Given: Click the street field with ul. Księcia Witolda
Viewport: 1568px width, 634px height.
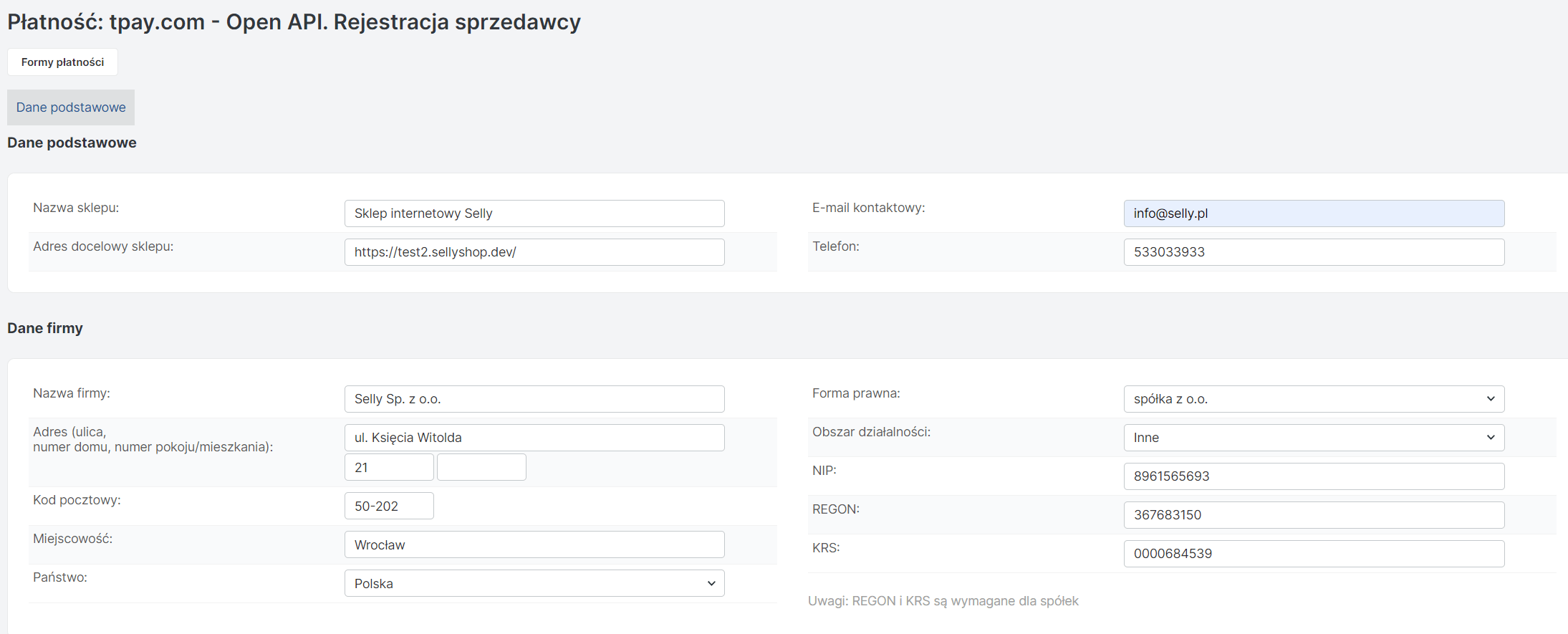Looking at the screenshot, I should pos(534,438).
